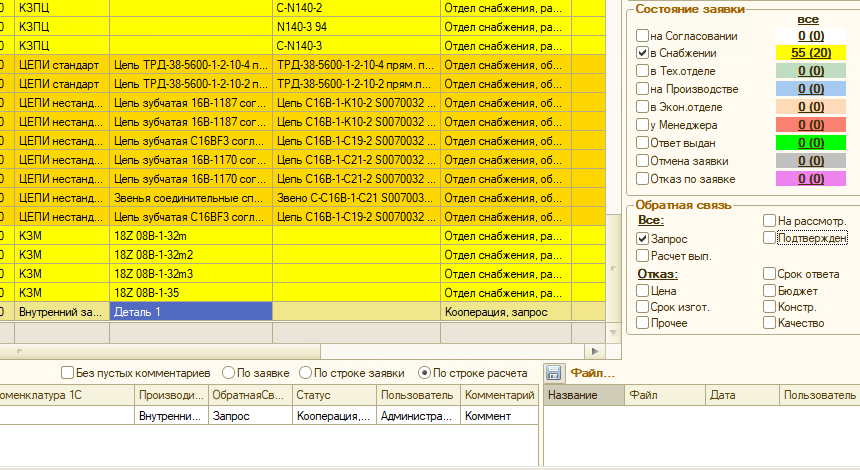This screenshot has height=470, width=860.
Task: Select the 'C-N140-2' cell
Action: point(357,8)
